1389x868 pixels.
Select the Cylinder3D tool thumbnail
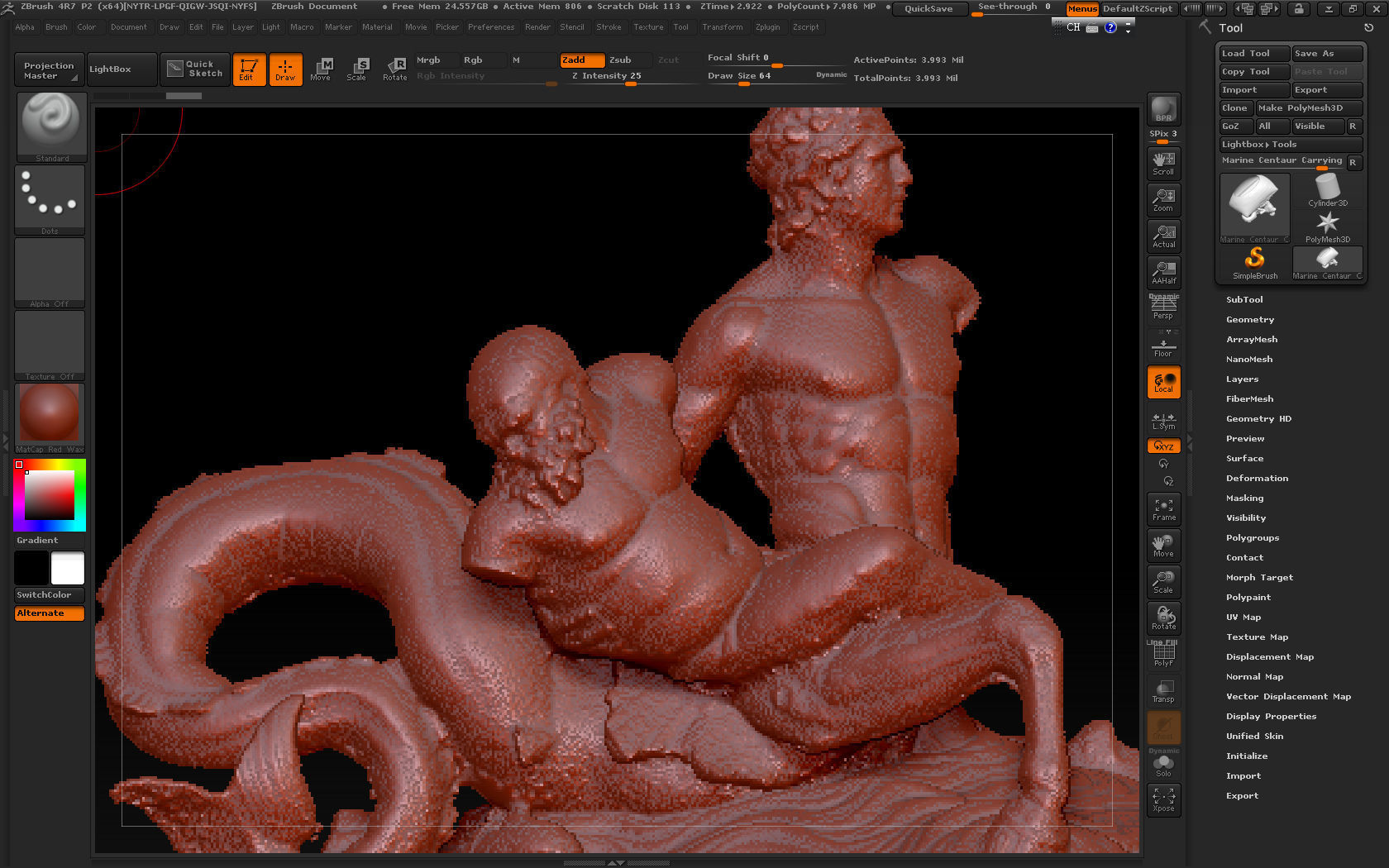(x=1327, y=190)
